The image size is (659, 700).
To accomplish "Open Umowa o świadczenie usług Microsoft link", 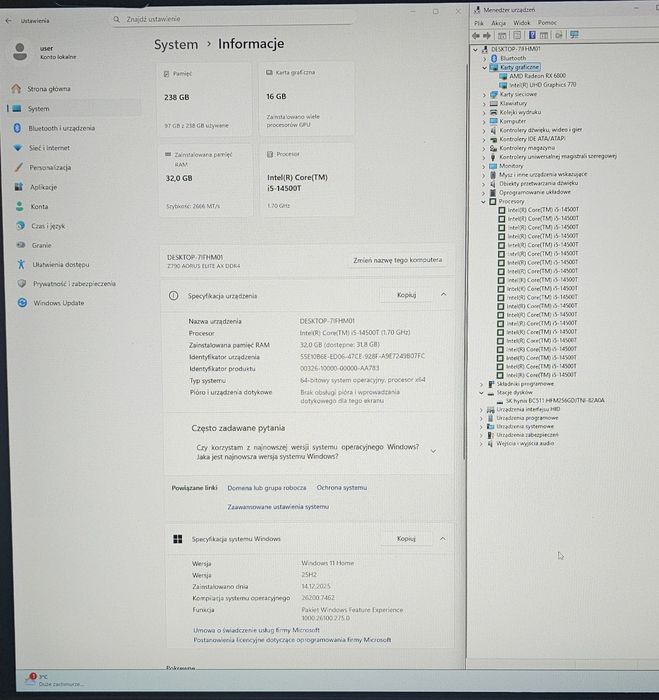I will 256,630.
